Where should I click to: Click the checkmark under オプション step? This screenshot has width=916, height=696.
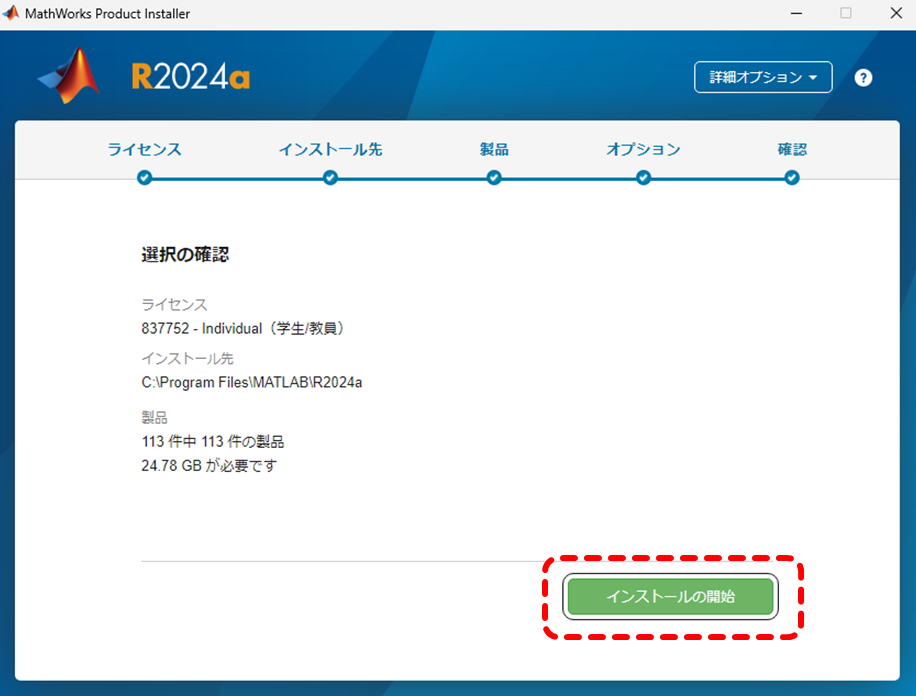point(643,178)
